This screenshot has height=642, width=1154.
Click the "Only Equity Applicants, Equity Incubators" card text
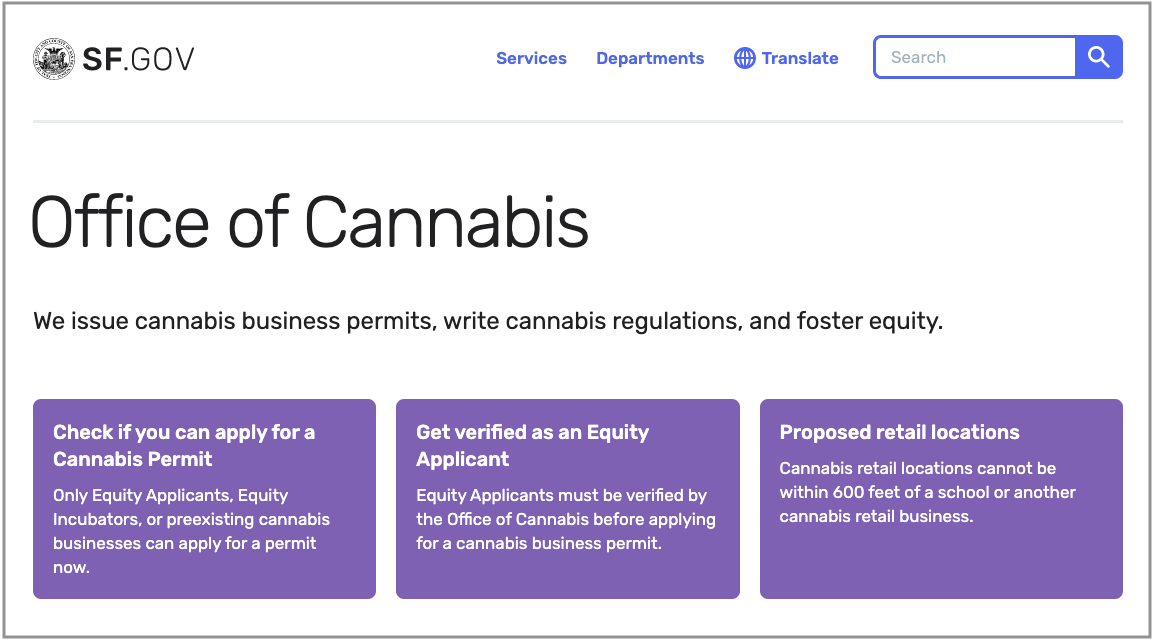[191, 531]
